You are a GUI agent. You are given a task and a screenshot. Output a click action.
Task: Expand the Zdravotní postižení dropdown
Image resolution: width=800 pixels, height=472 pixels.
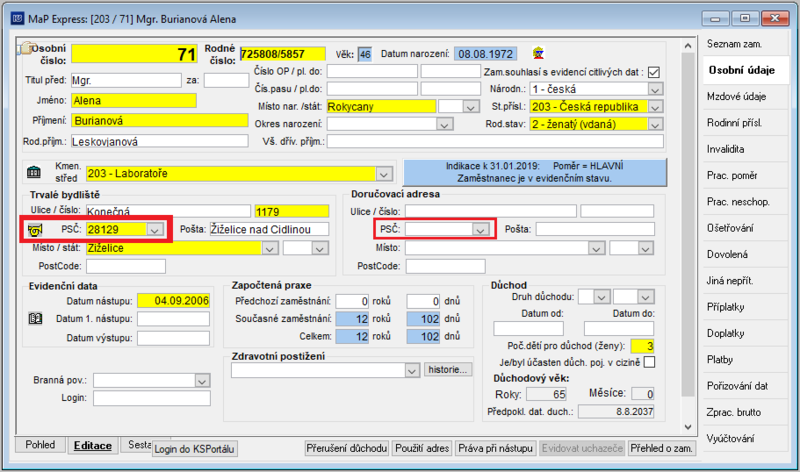tap(412, 371)
